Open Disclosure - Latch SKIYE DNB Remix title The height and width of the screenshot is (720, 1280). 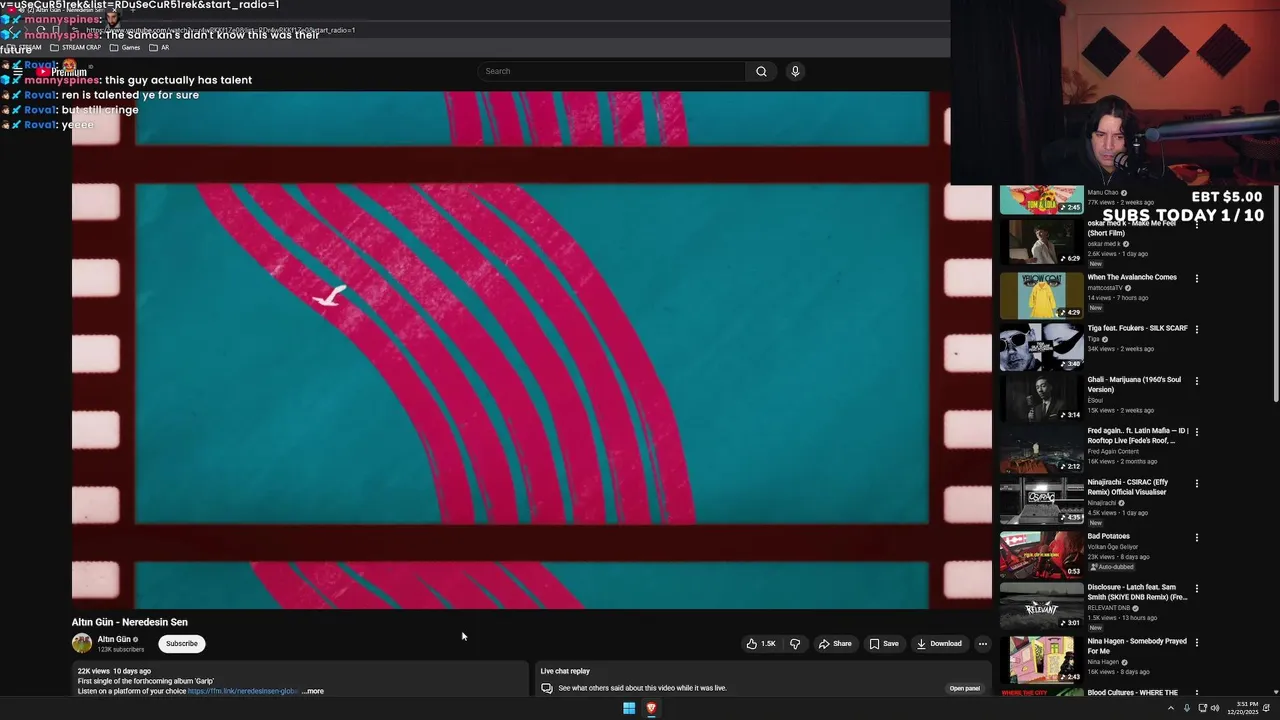pyautogui.click(x=1138, y=592)
